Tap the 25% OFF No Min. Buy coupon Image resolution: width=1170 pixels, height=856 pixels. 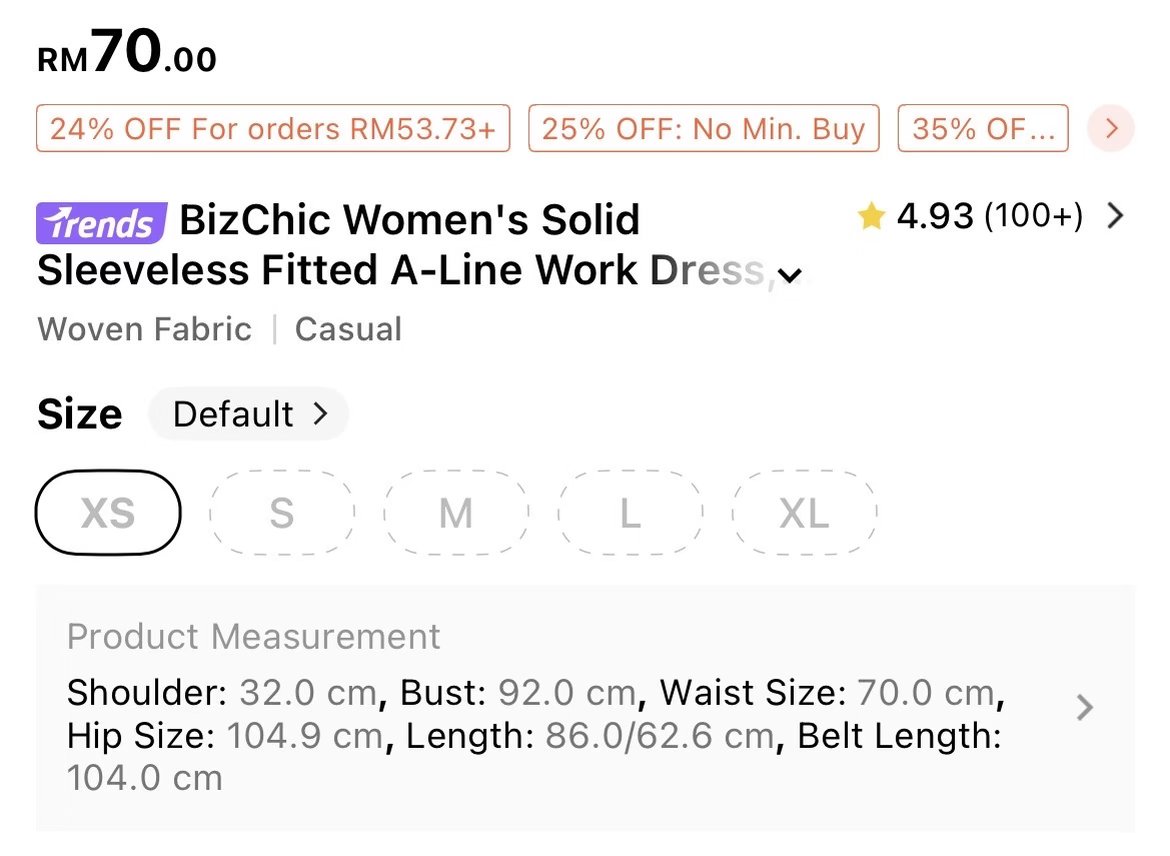tap(703, 129)
